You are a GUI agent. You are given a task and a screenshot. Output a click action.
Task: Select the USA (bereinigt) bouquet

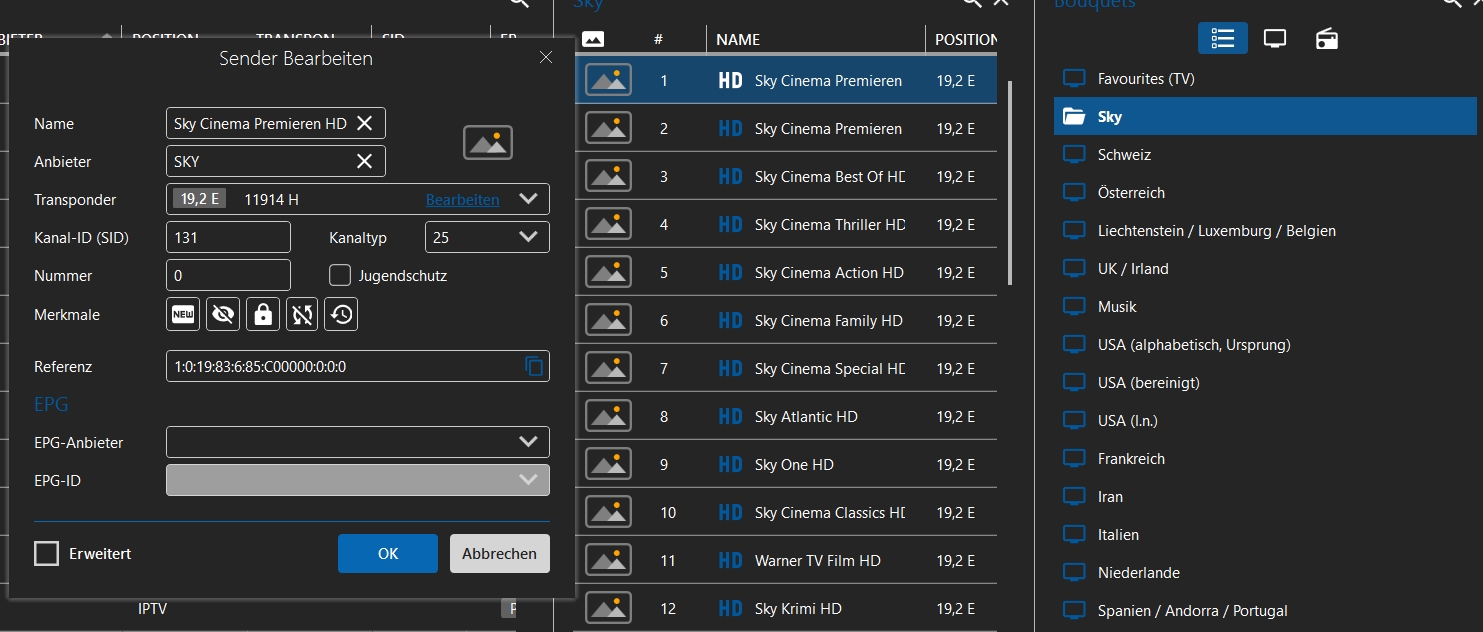(1265, 383)
